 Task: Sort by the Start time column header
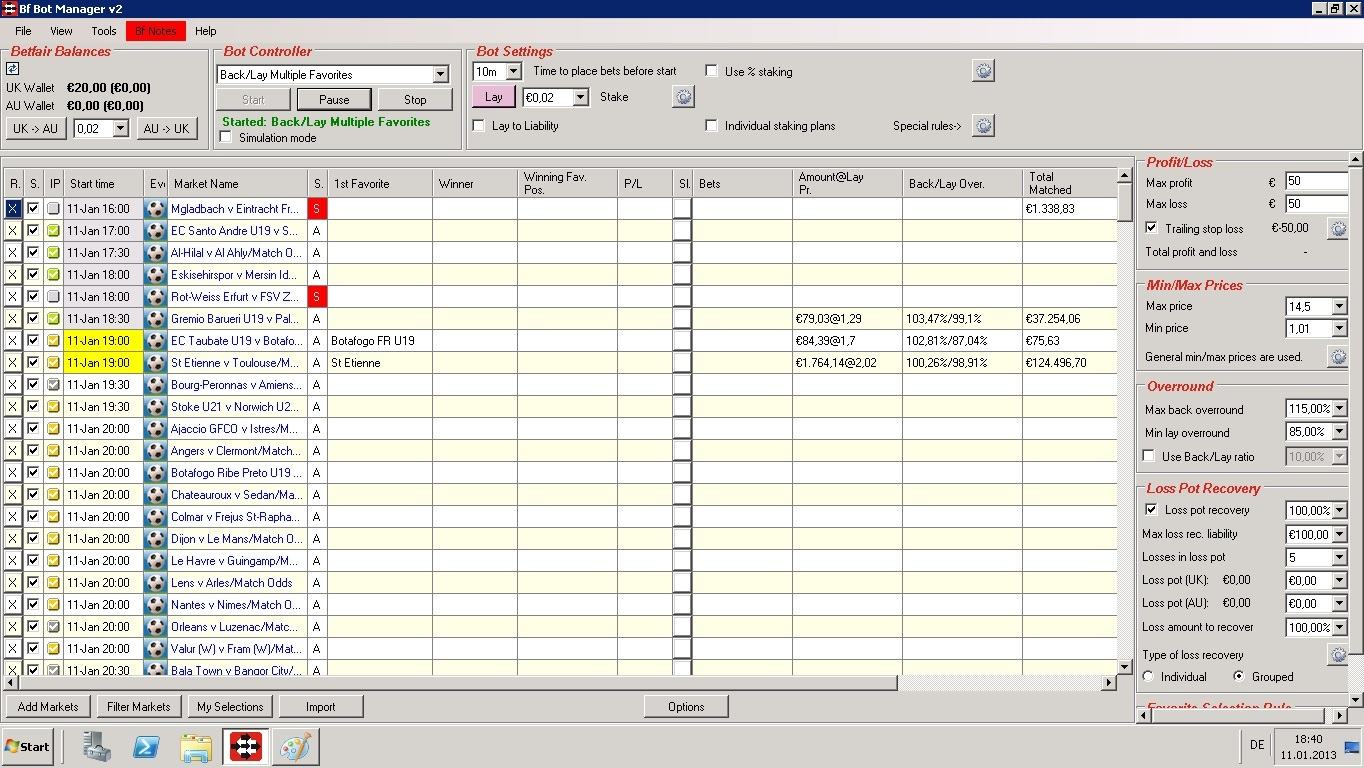tap(104, 183)
